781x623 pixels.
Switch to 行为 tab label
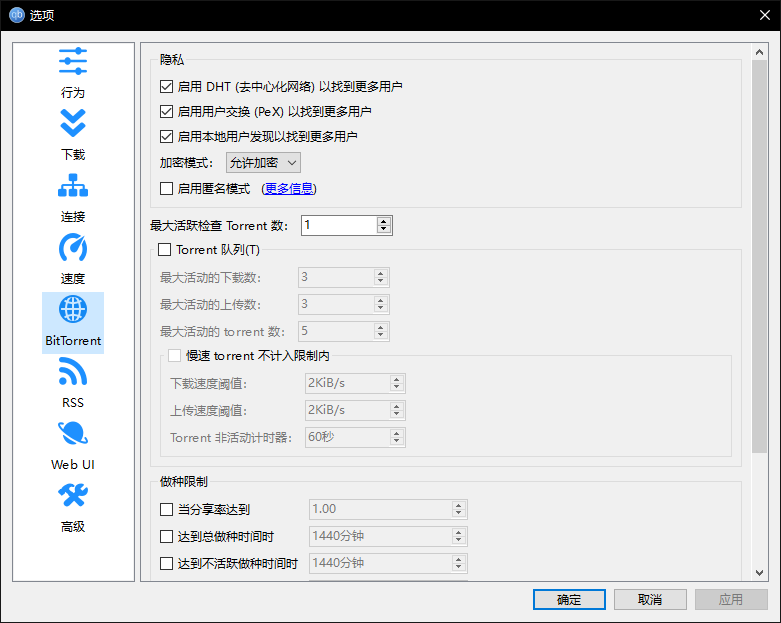point(73,93)
